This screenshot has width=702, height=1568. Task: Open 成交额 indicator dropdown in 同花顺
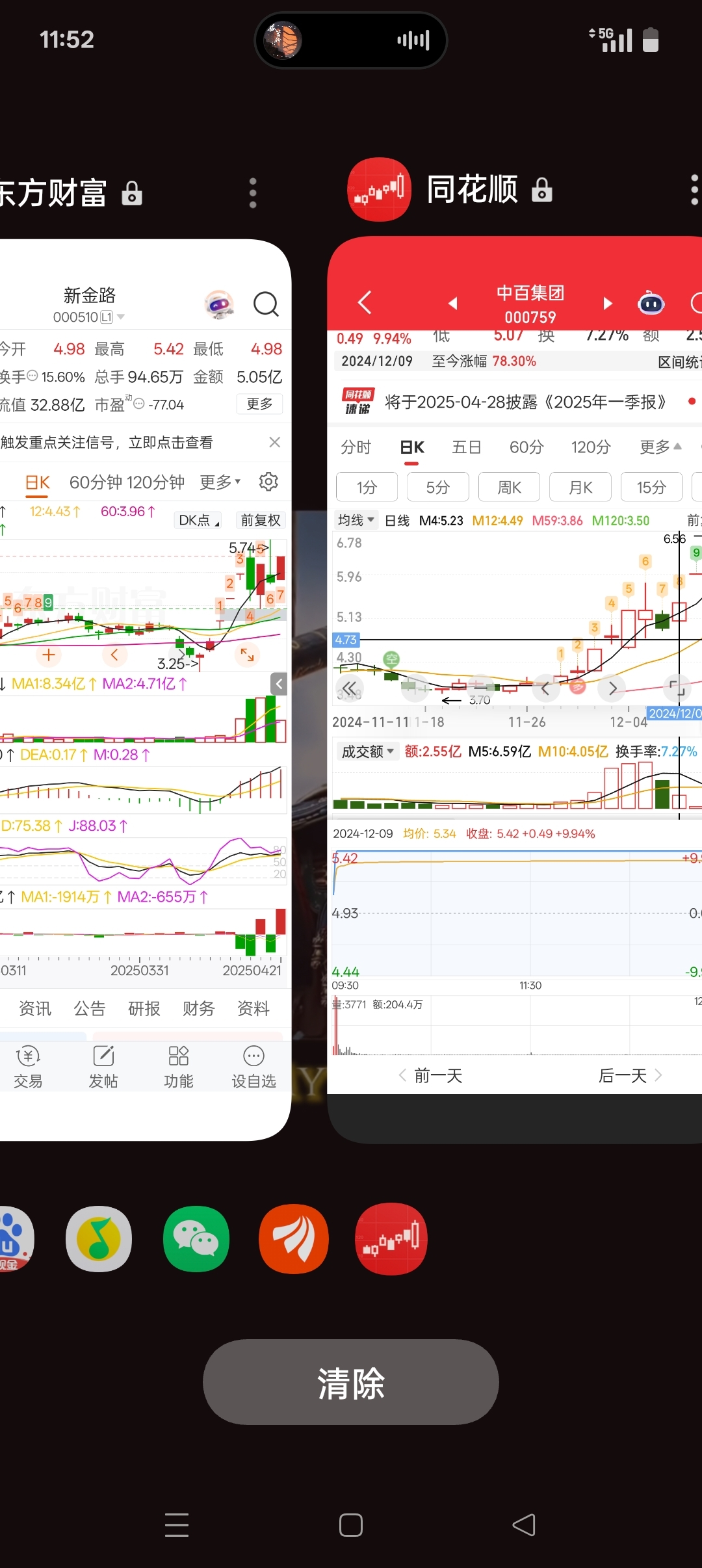click(368, 751)
